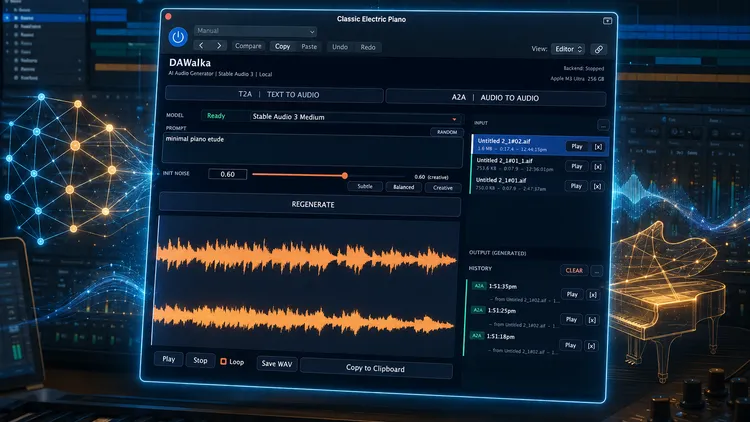This screenshot has width=750, height=422.
Task: Play input Untitled 2_1#01.aif
Action: click(x=576, y=186)
